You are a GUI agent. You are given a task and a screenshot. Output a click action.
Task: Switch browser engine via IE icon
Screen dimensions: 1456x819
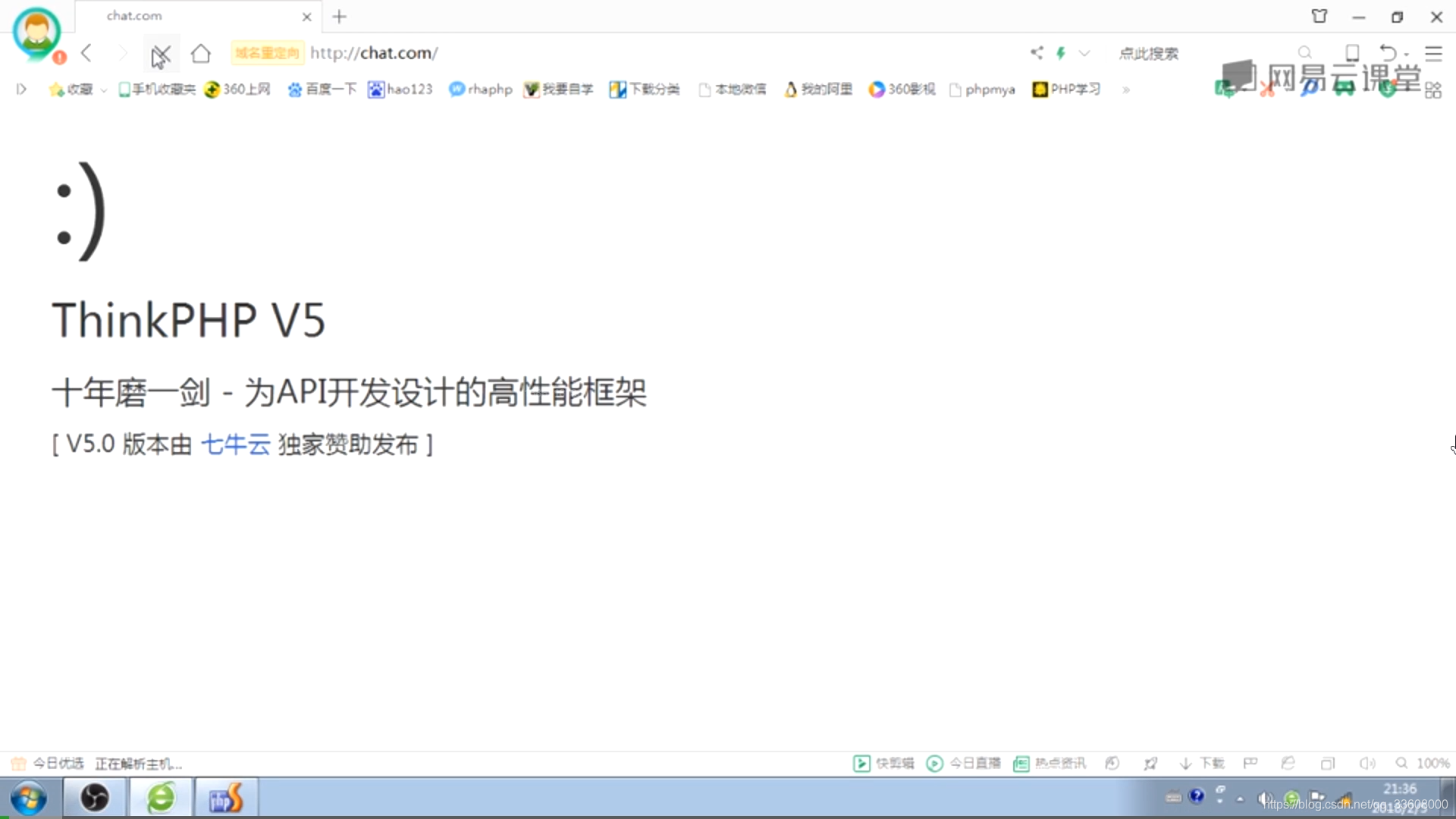click(1288, 764)
